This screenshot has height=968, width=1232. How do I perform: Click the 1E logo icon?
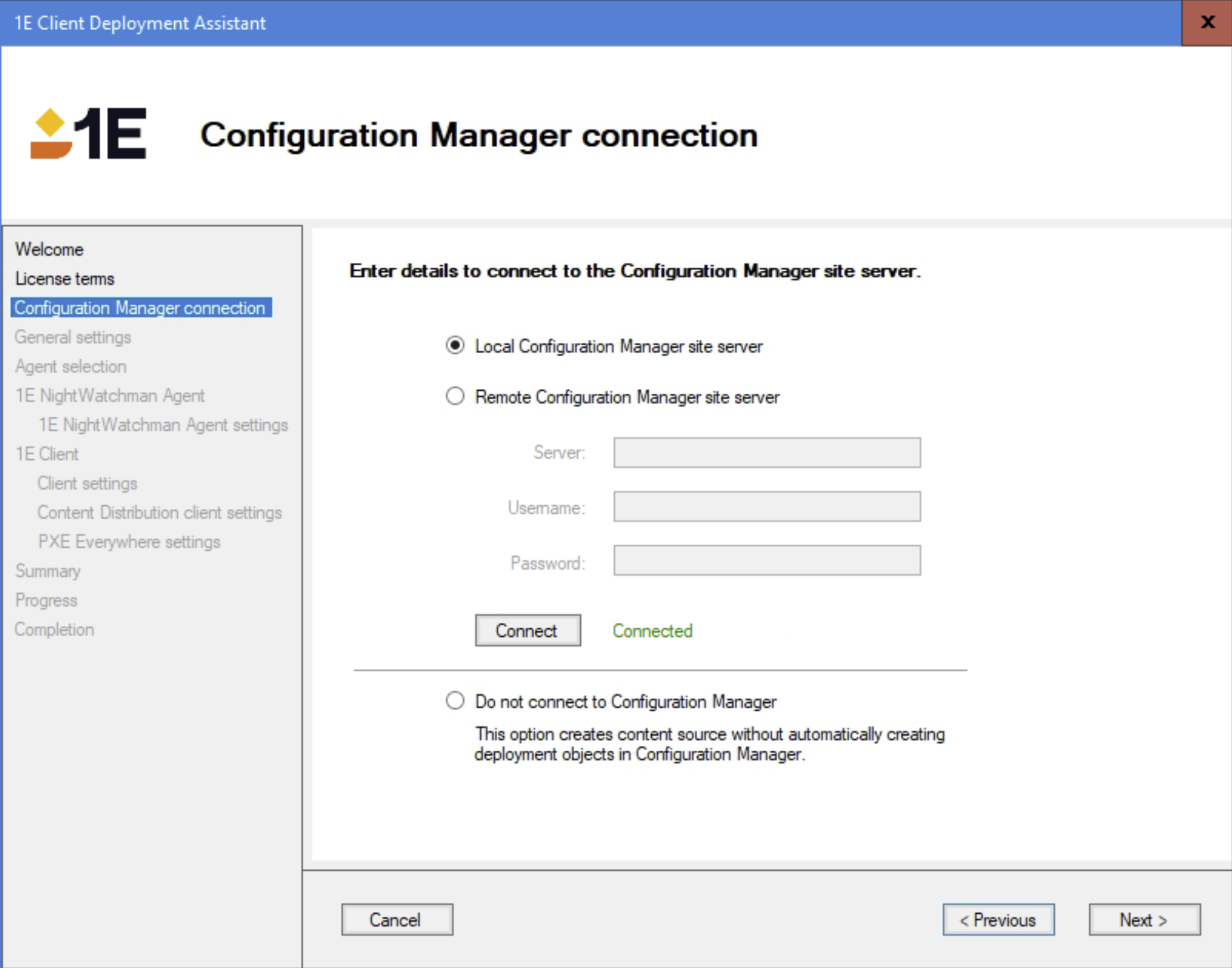tap(89, 134)
